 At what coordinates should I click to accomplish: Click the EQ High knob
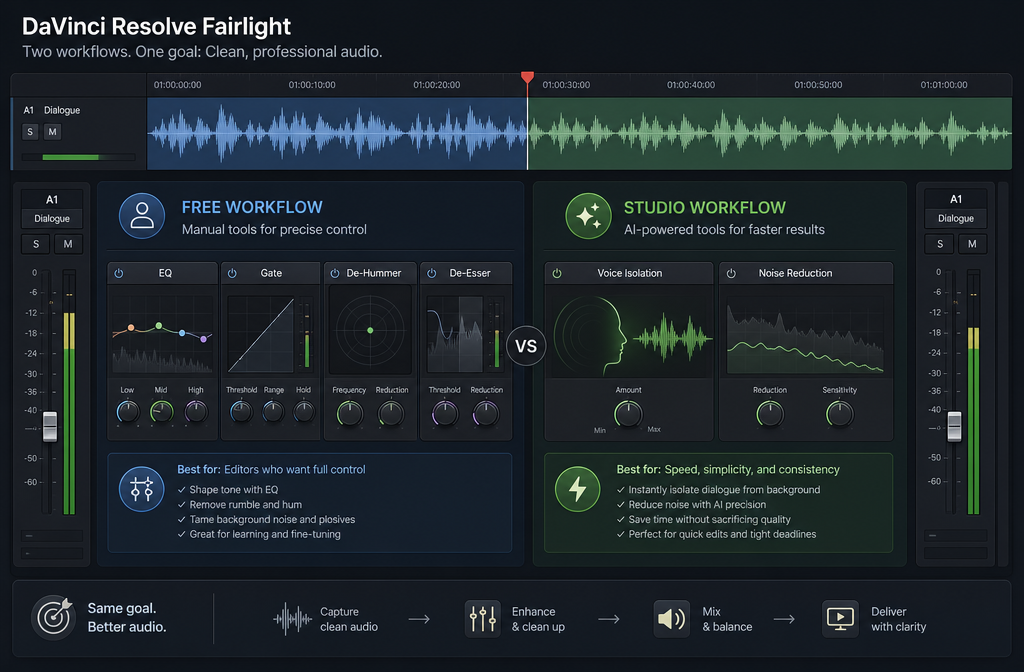[196, 412]
